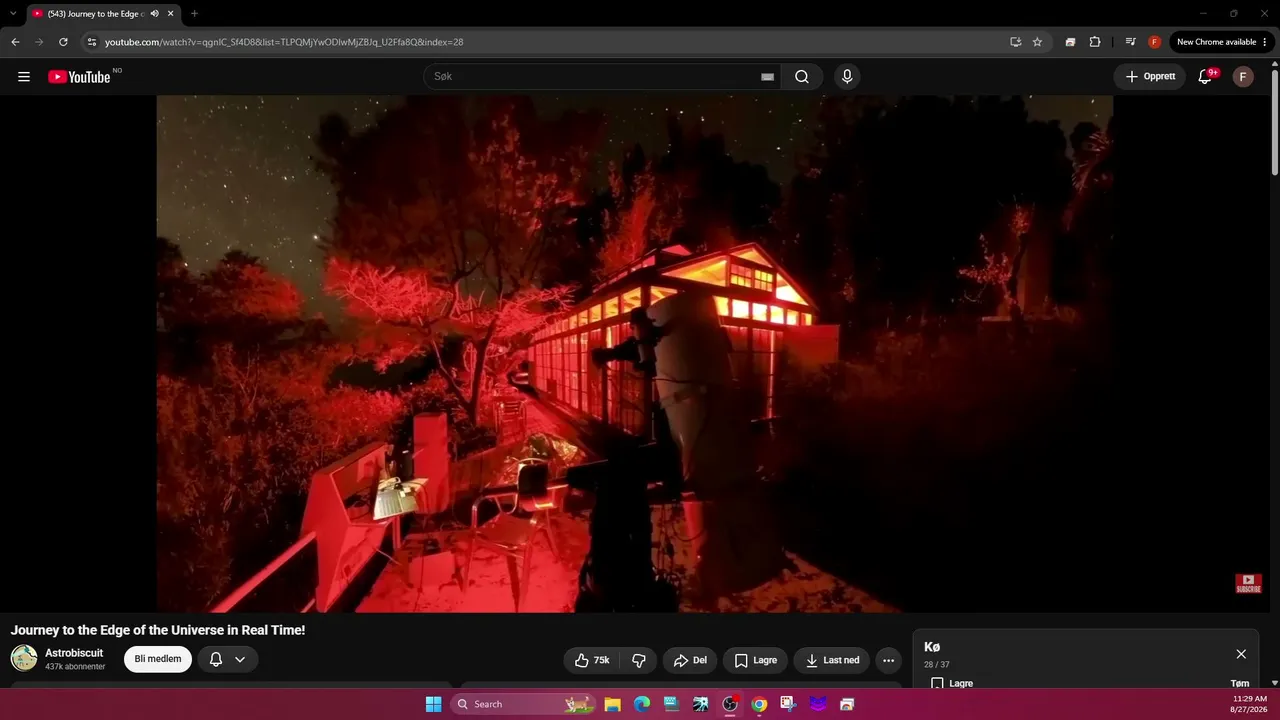This screenshot has height=720, width=1280.
Task: Click the Windows taskbar Search box
Action: pos(522,704)
